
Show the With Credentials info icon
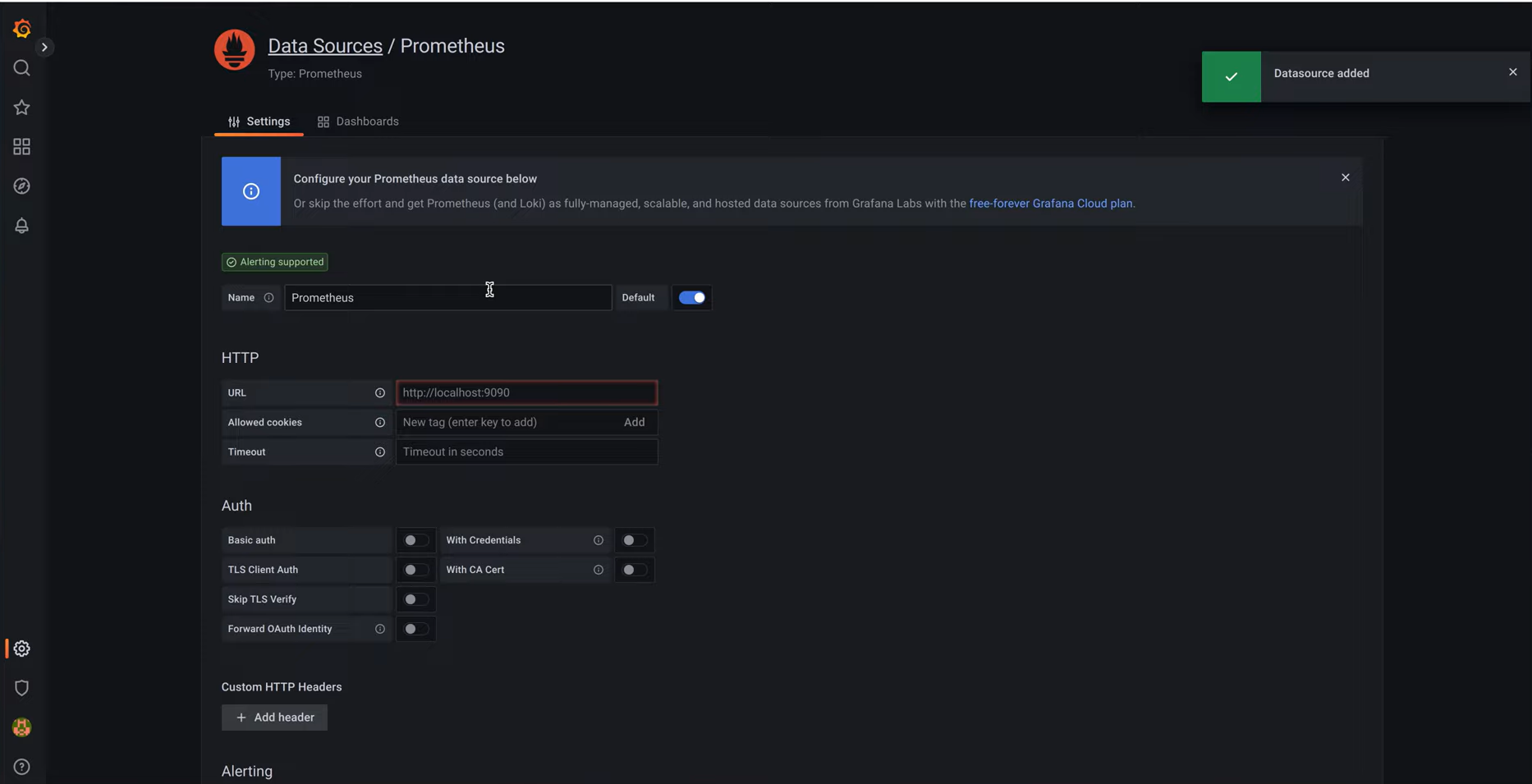(598, 540)
